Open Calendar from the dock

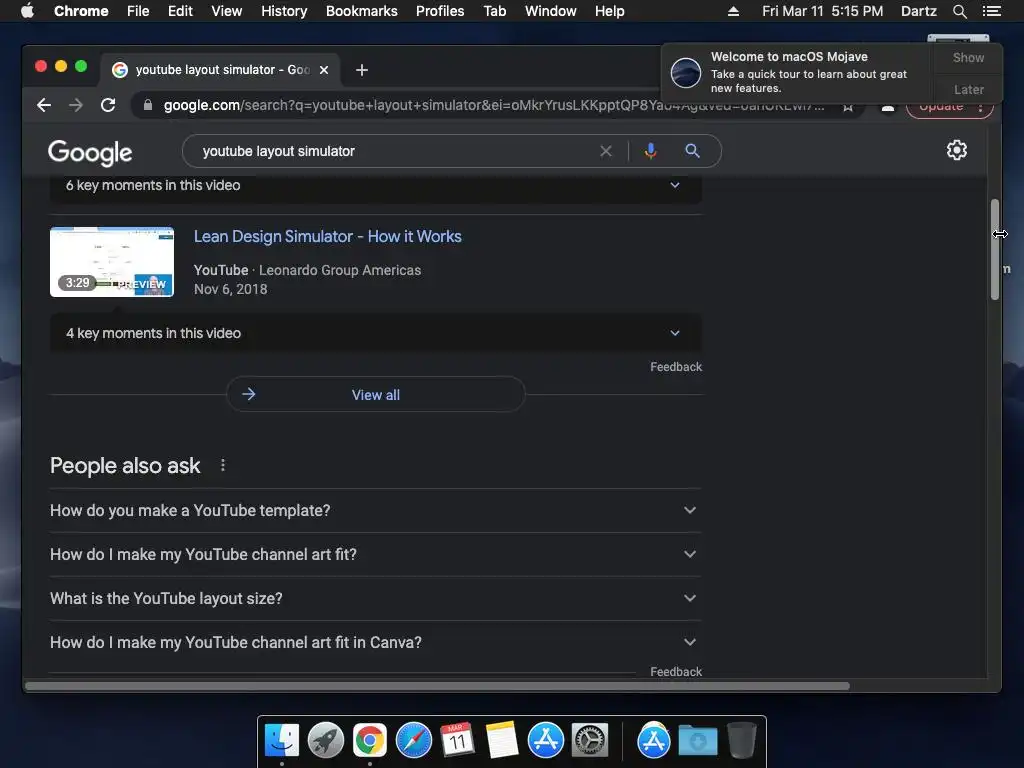pyautogui.click(x=457, y=741)
